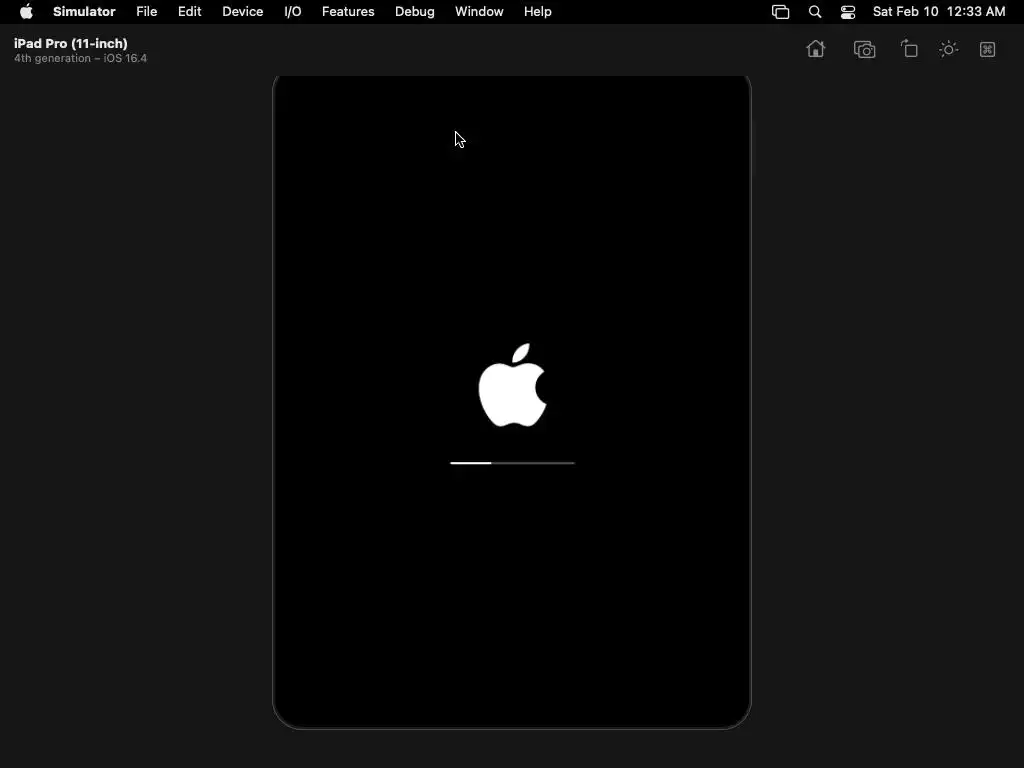Viewport: 1024px width, 768px height.
Task: Open Control Center in menu bar
Action: pos(848,12)
